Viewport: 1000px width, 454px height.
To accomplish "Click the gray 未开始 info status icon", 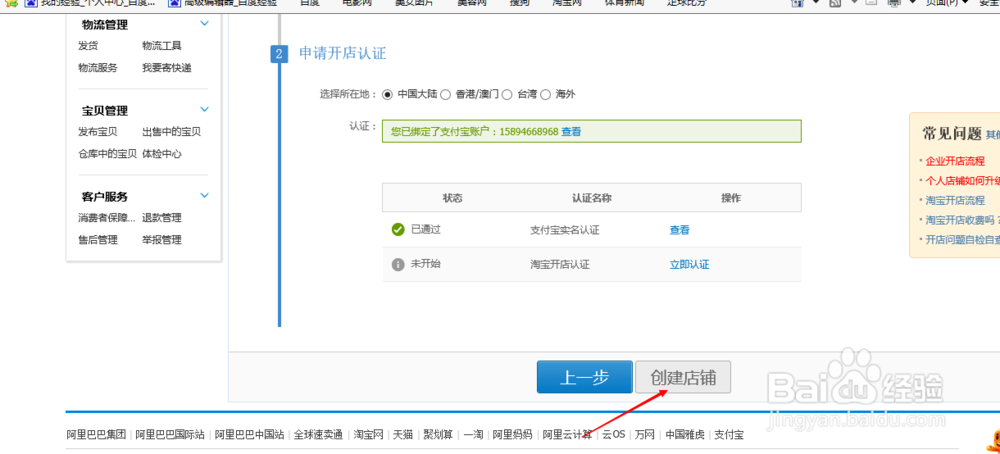I will click(398, 264).
